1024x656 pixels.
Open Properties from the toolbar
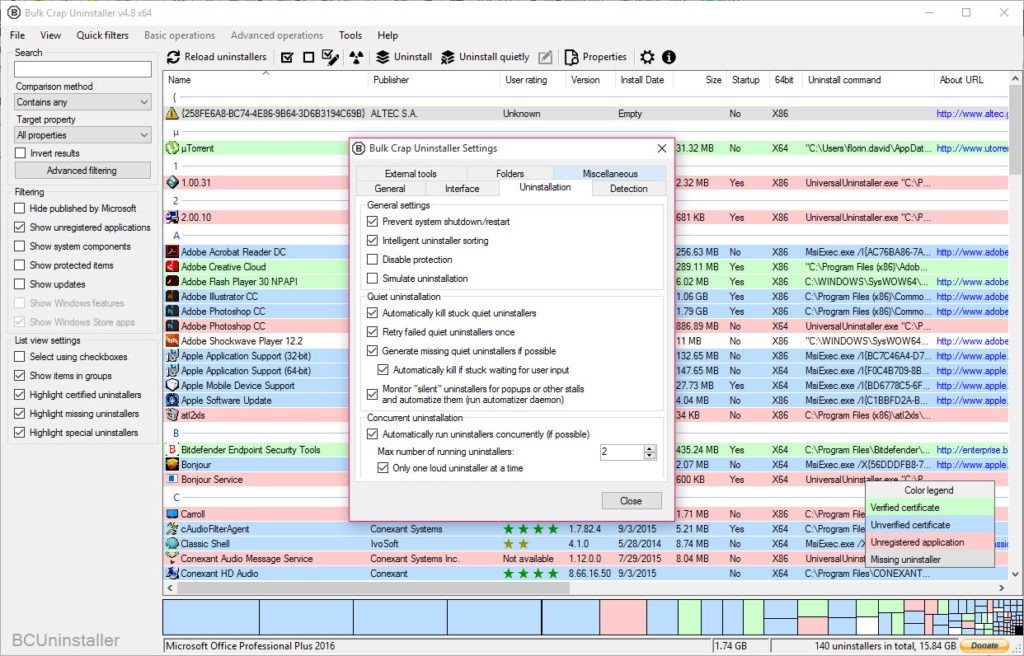click(595, 57)
